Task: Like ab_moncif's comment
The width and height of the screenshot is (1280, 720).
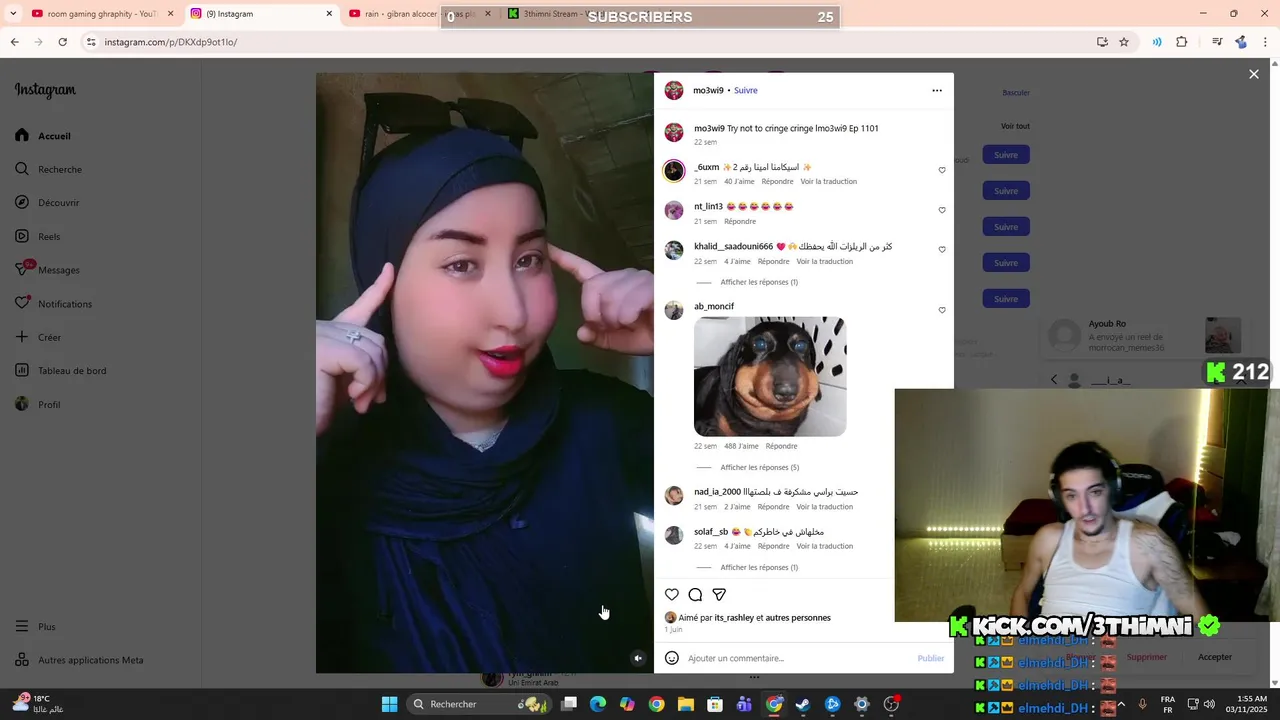Action: point(942,310)
